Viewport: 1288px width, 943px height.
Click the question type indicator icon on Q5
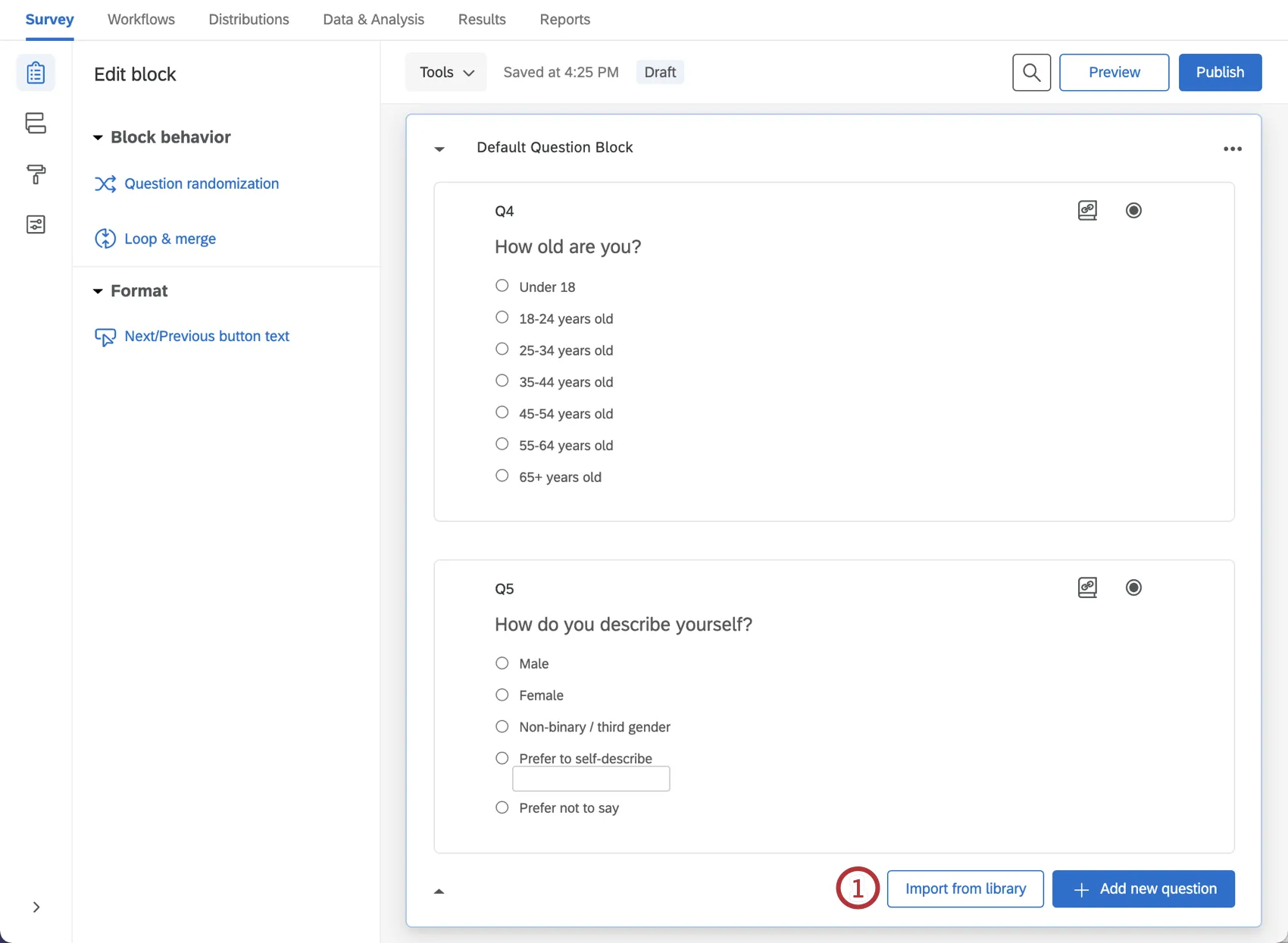pyautogui.click(x=1133, y=587)
